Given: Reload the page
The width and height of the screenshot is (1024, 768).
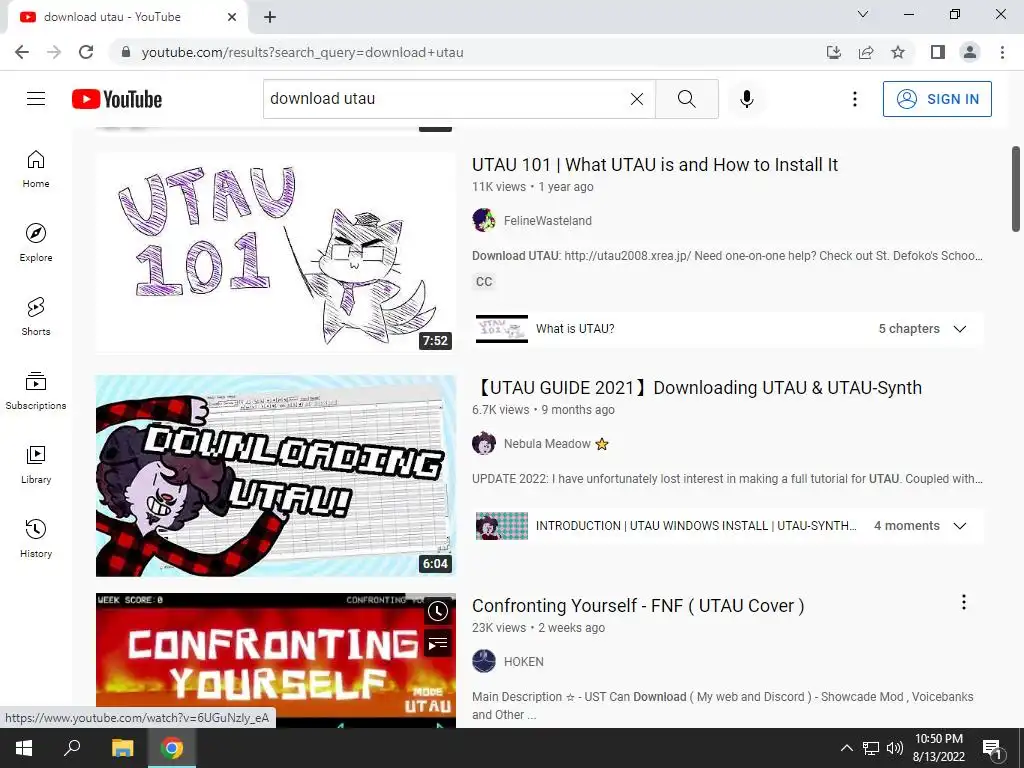Looking at the screenshot, I should coord(86,52).
